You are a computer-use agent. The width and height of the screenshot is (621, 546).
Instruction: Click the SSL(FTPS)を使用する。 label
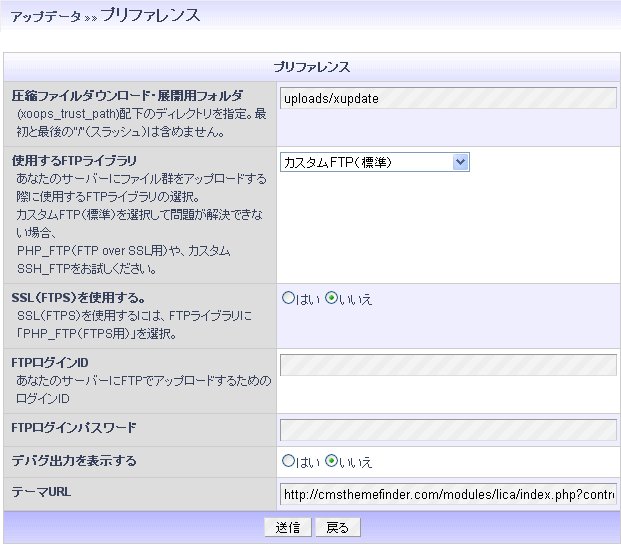79,297
